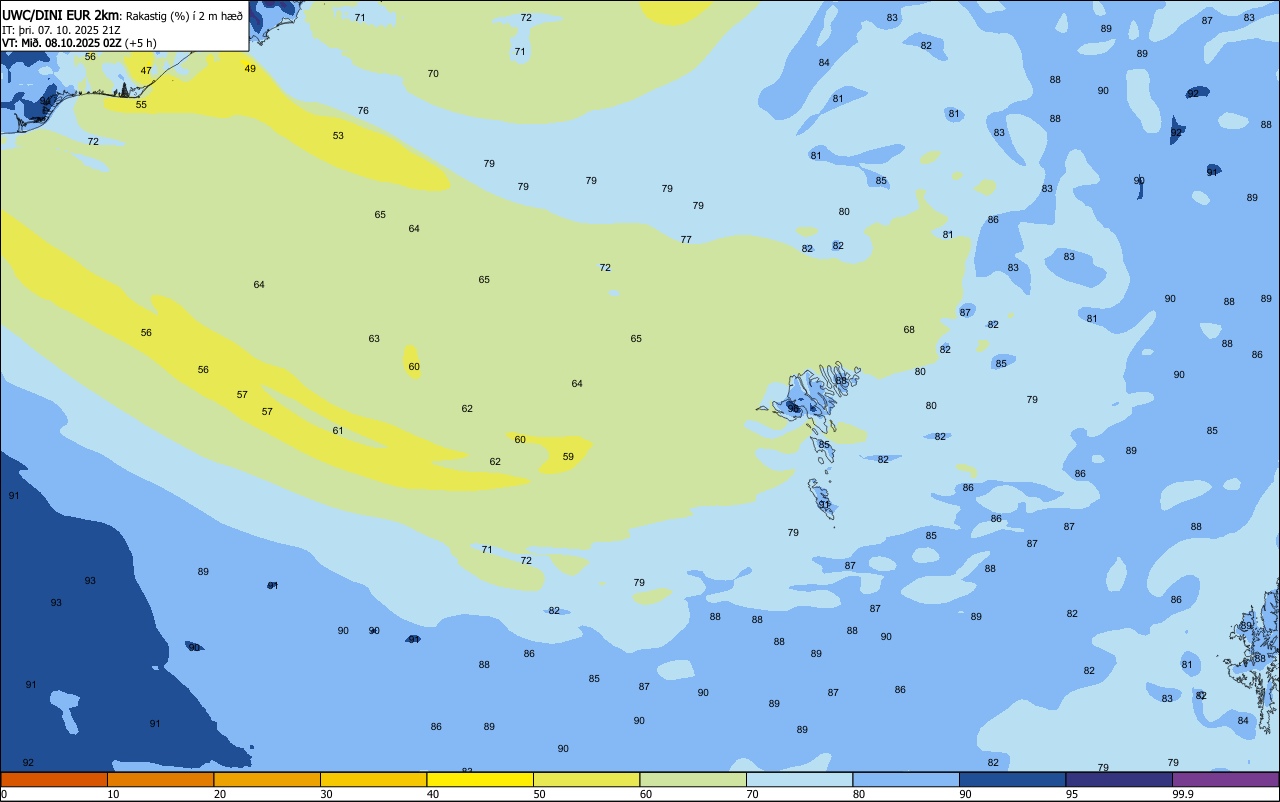Click the humidity value 68 on the map
Screen dimensions: 1280x802
click(909, 329)
